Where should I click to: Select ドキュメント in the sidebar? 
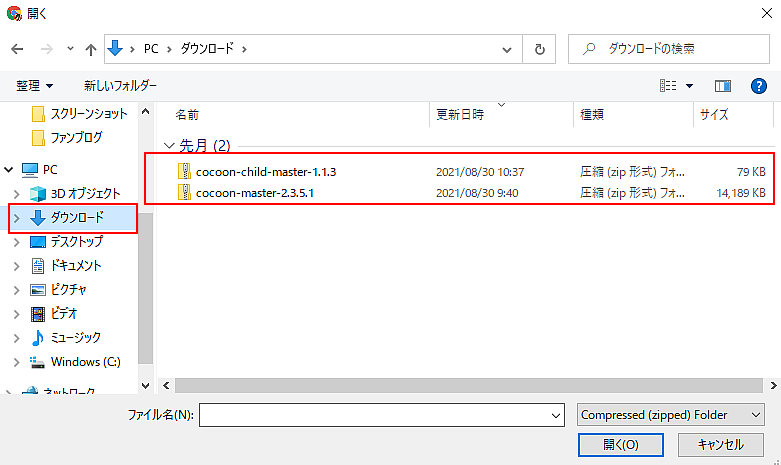click(x=66, y=265)
